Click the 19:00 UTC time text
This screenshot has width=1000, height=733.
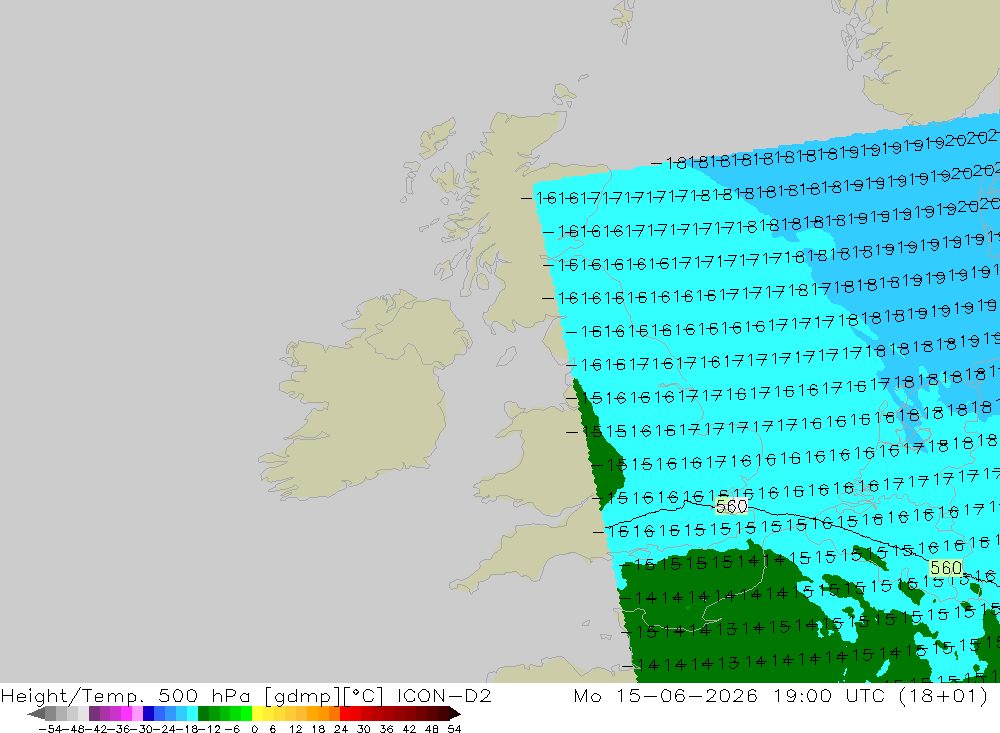pyautogui.click(x=830, y=695)
